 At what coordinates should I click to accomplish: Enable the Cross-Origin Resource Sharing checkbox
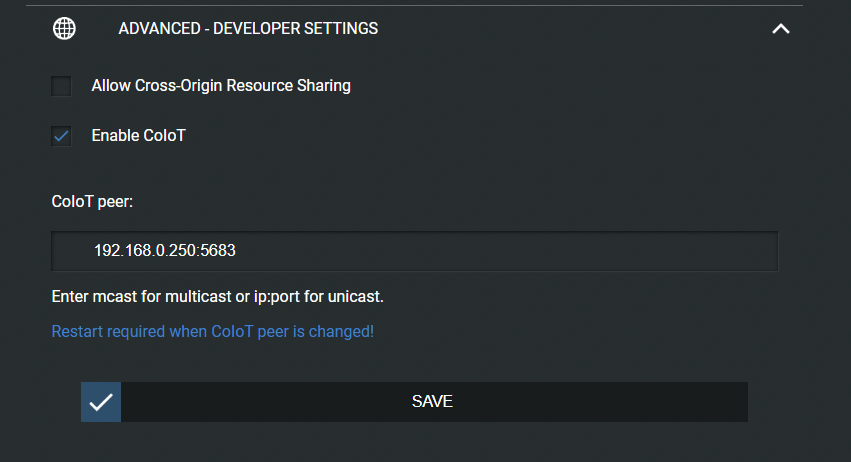[61, 86]
